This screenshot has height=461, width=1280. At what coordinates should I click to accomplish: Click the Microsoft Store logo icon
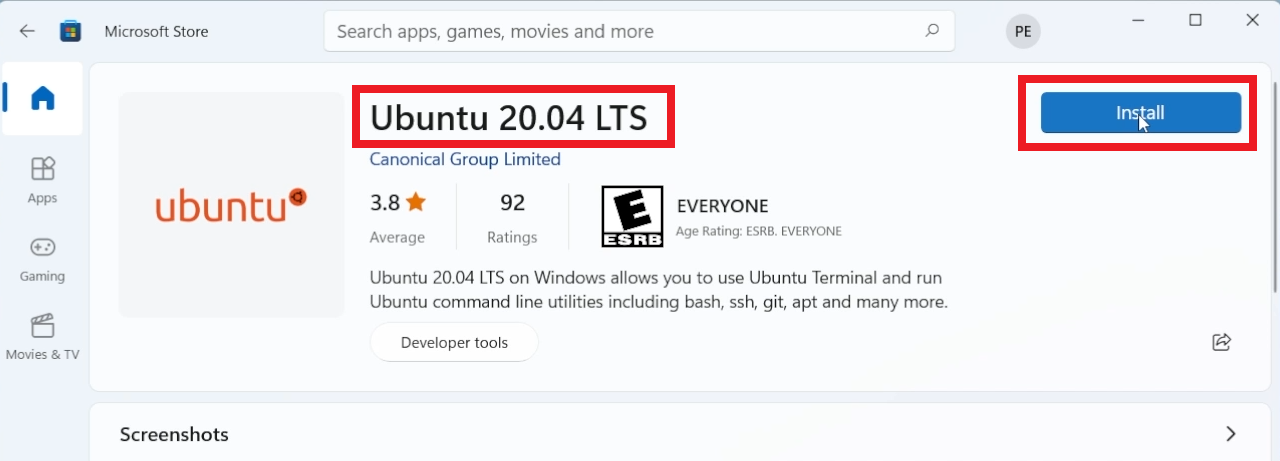[x=70, y=31]
